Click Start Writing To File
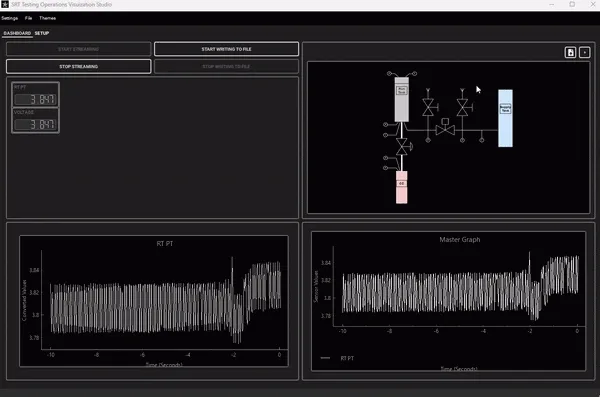 coord(227,49)
